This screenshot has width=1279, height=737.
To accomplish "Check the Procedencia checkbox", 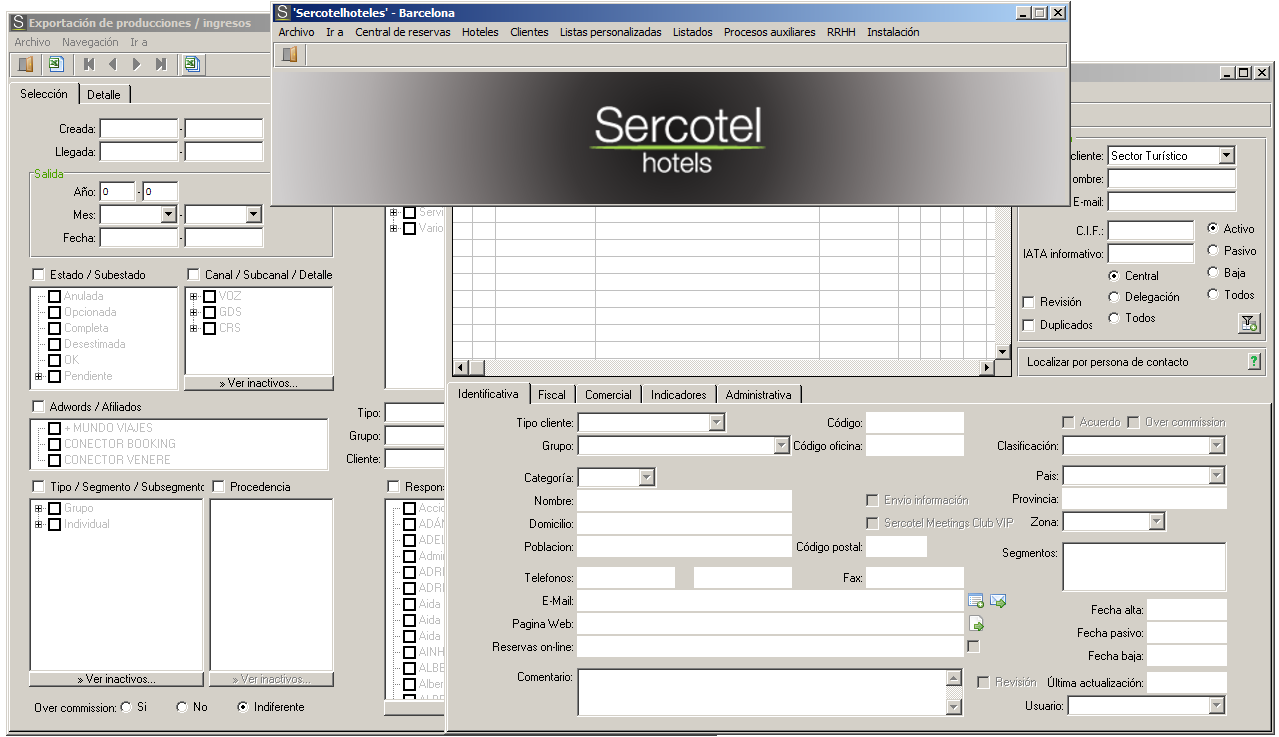I will [218, 487].
